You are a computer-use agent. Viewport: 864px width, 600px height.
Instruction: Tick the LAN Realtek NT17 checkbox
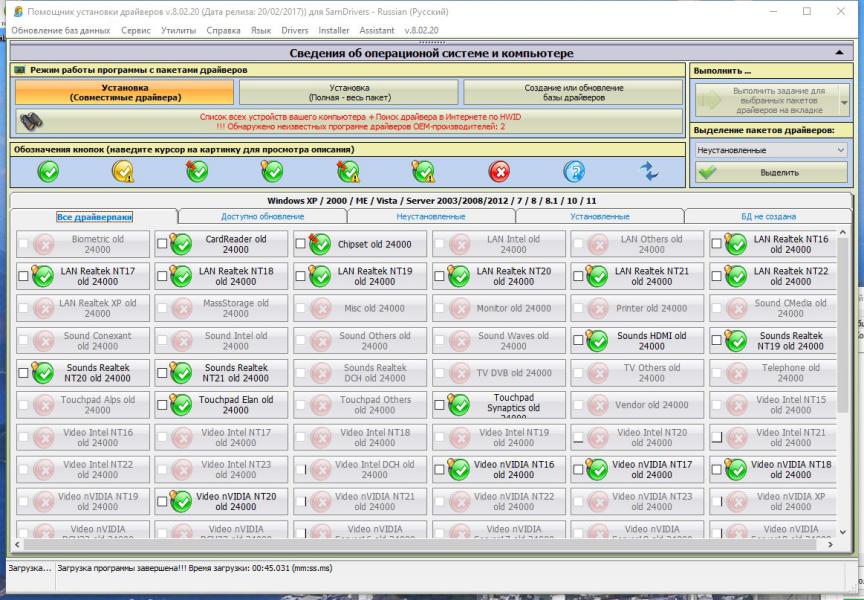(24, 276)
